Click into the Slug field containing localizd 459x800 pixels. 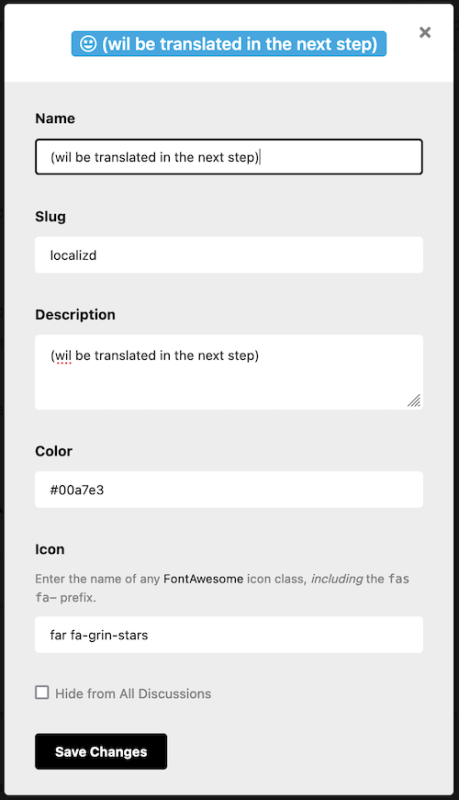click(x=228, y=255)
